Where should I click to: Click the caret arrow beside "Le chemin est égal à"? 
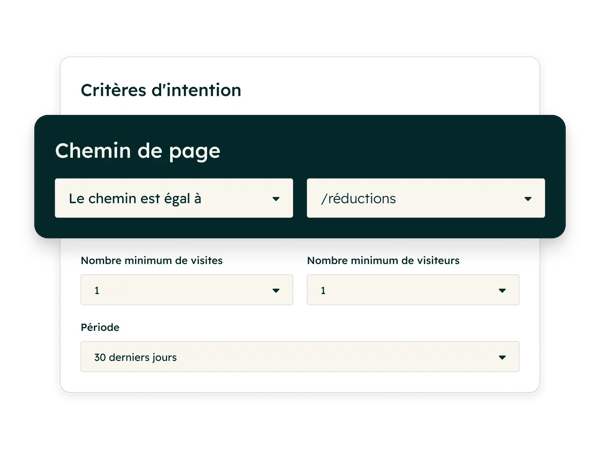click(x=276, y=199)
